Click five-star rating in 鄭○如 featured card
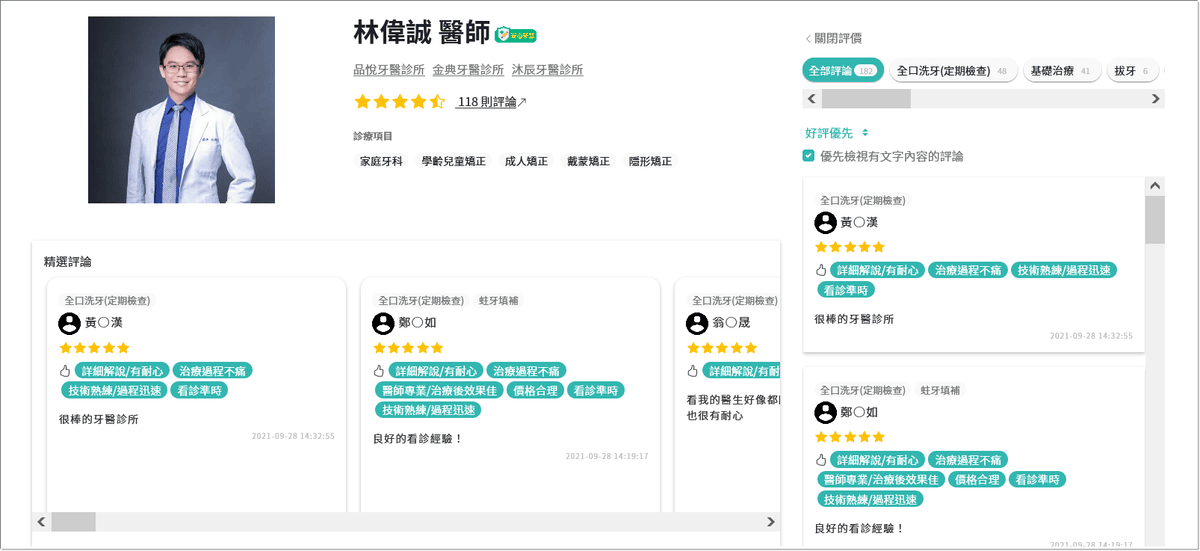 point(408,348)
